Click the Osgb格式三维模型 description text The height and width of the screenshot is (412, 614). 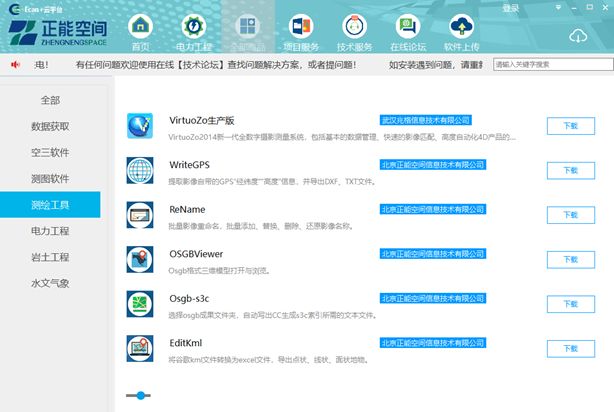tap(219, 271)
